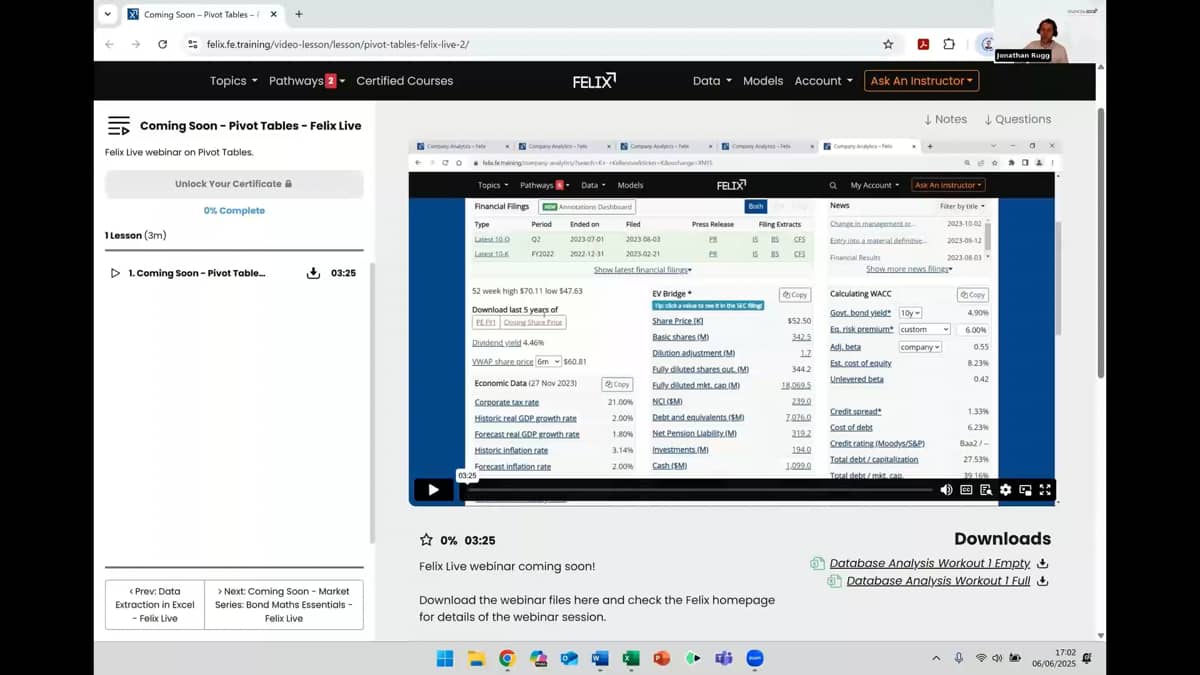
Task: Open the tab search dropdown arrow
Action: tap(108, 14)
